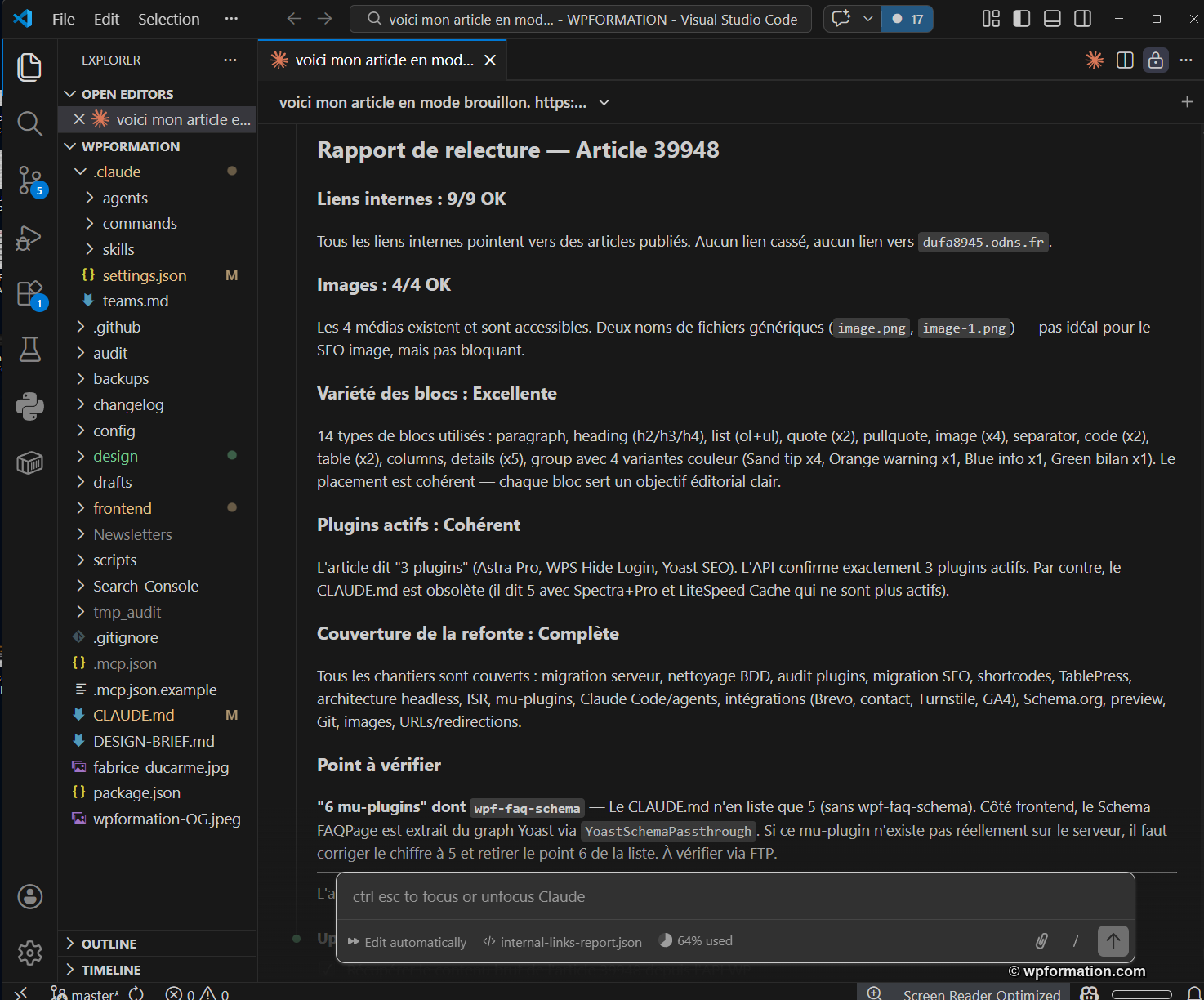The image size is (1204, 1000).
Task: Open the Manage gear menu
Action: 29,953
